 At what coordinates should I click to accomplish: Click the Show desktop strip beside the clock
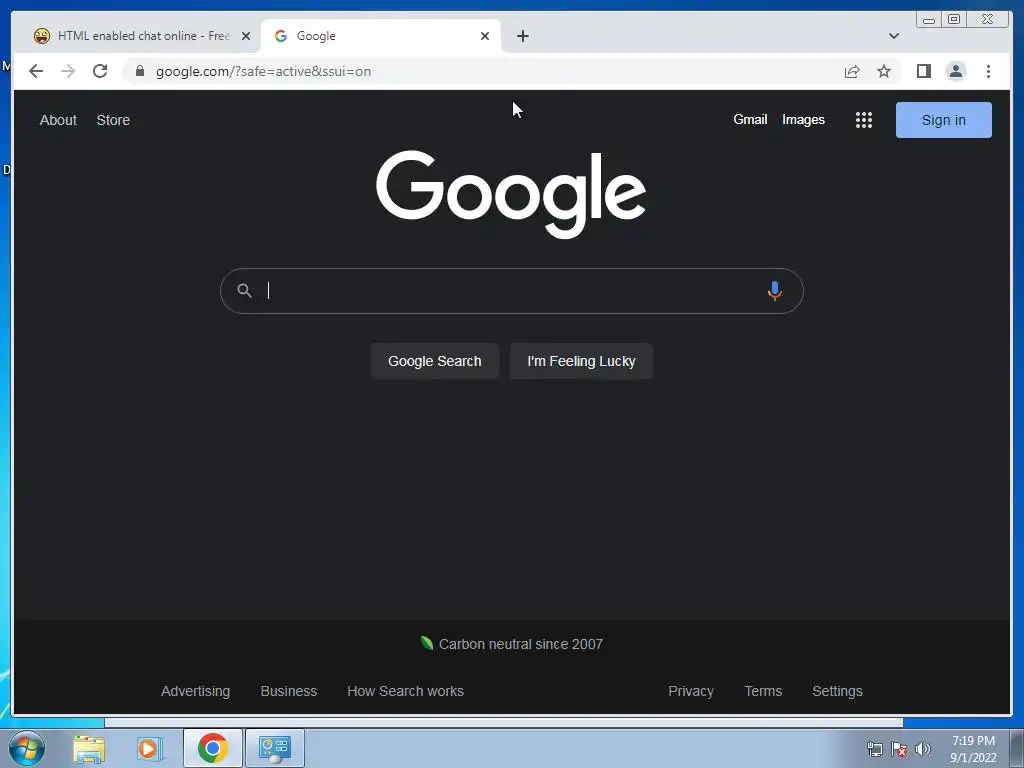1017,748
